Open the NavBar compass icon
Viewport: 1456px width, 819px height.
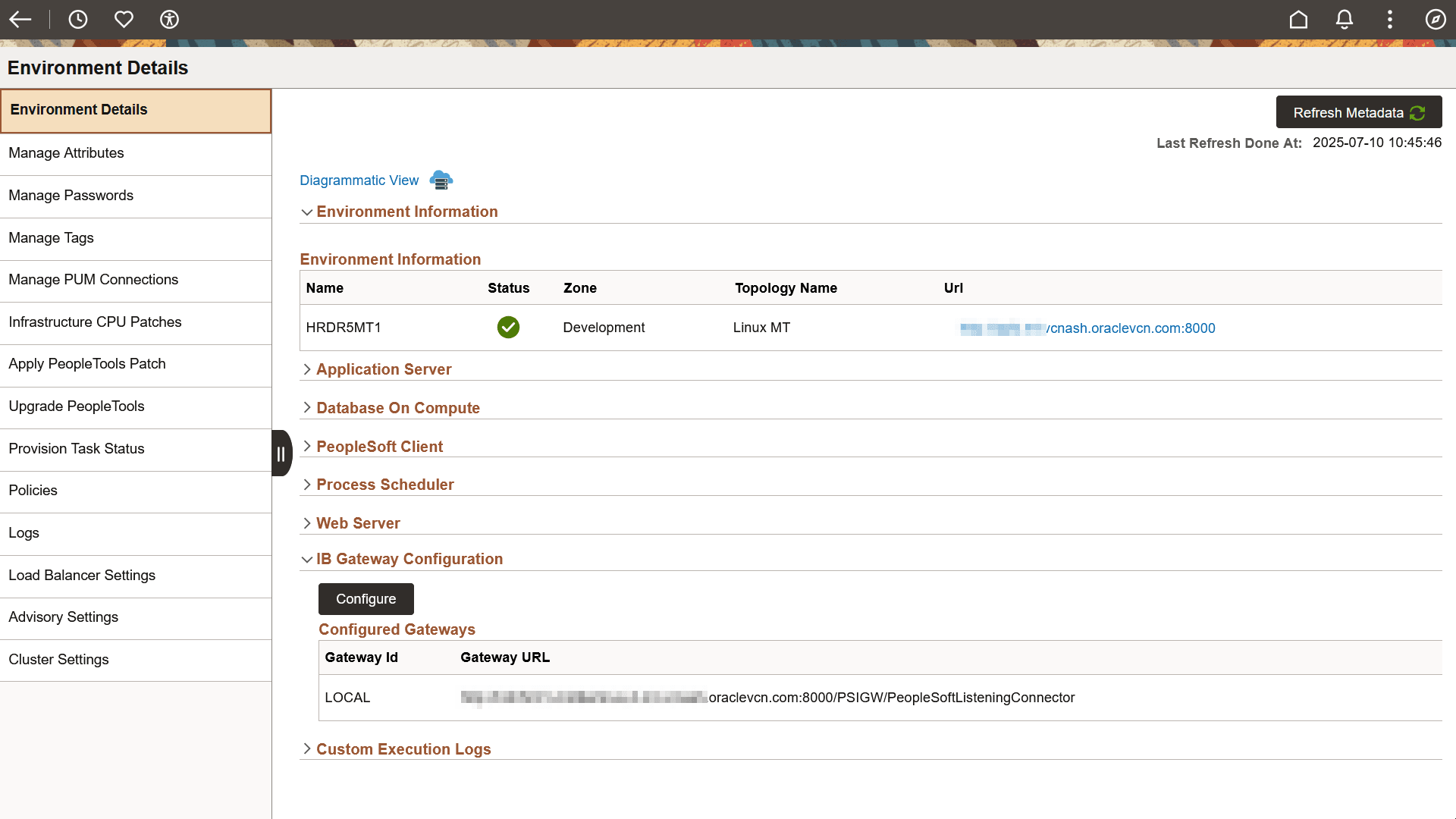(1436, 20)
